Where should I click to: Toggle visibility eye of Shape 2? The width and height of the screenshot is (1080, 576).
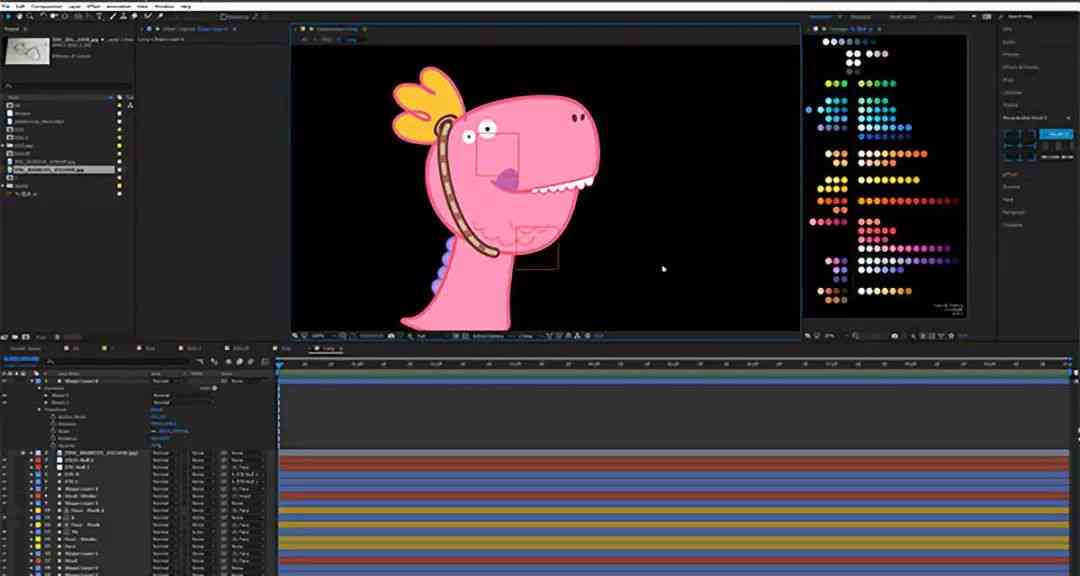[5, 395]
